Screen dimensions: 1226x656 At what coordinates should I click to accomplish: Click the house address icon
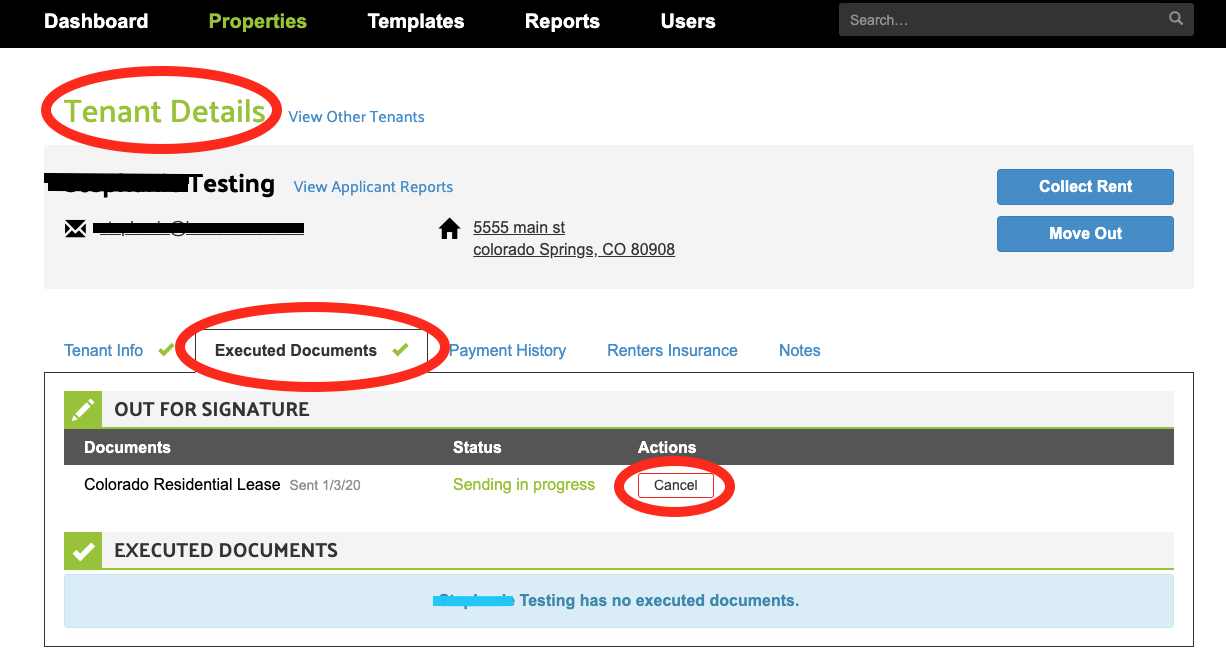click(450, 229)
